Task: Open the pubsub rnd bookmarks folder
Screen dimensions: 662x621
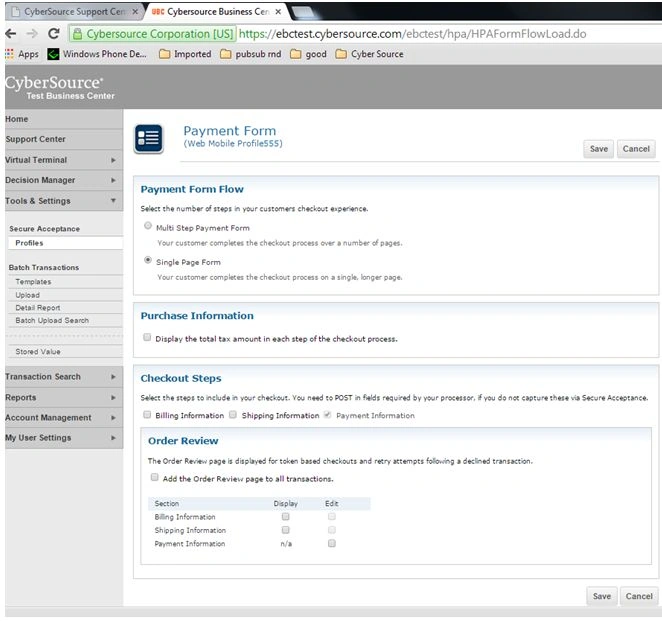Action: pyautogui.click(x=251, y=54)
